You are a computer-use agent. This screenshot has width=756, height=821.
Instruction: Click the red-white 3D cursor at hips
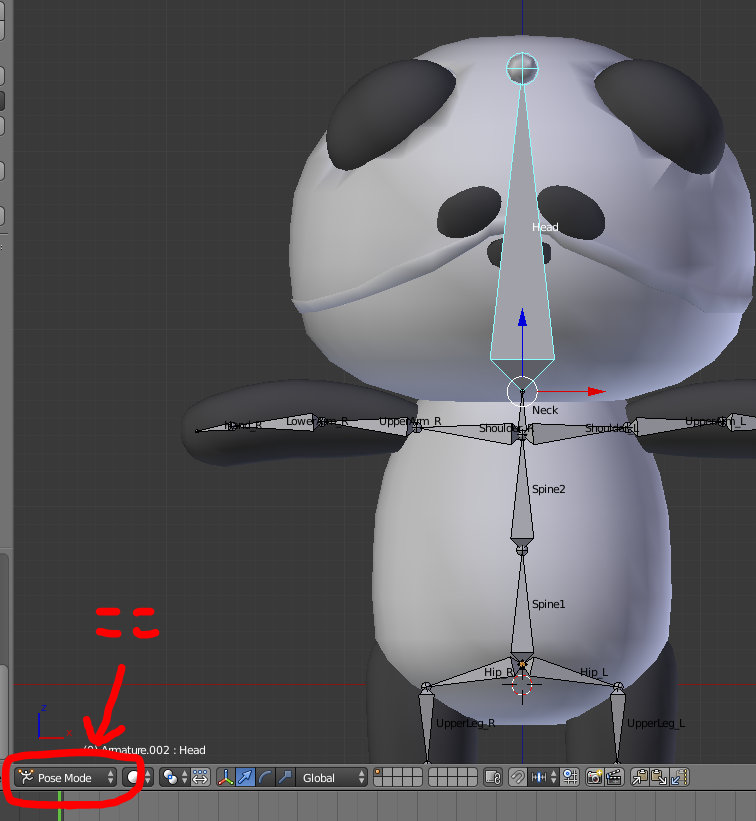521,684
